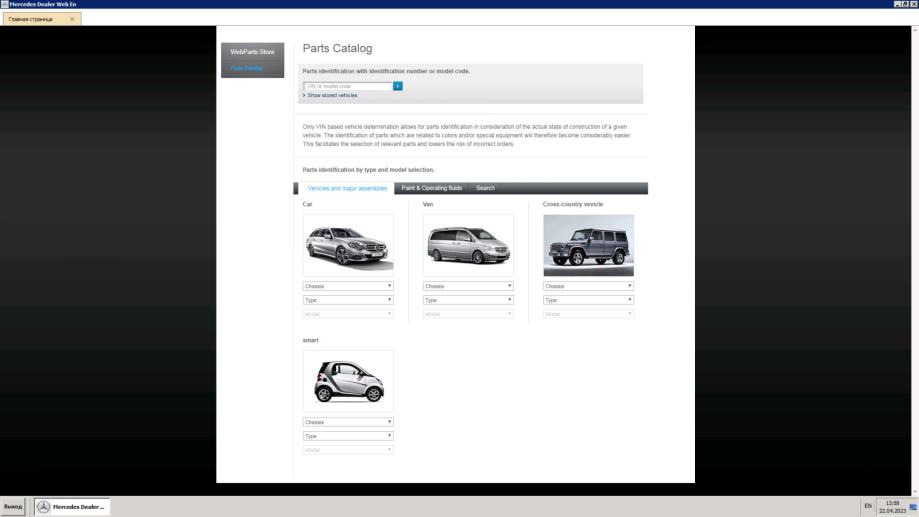The width and height of the screenshot is (919, 517).
Task: Open Model dropdown under smart
Action: click(348, 450)
